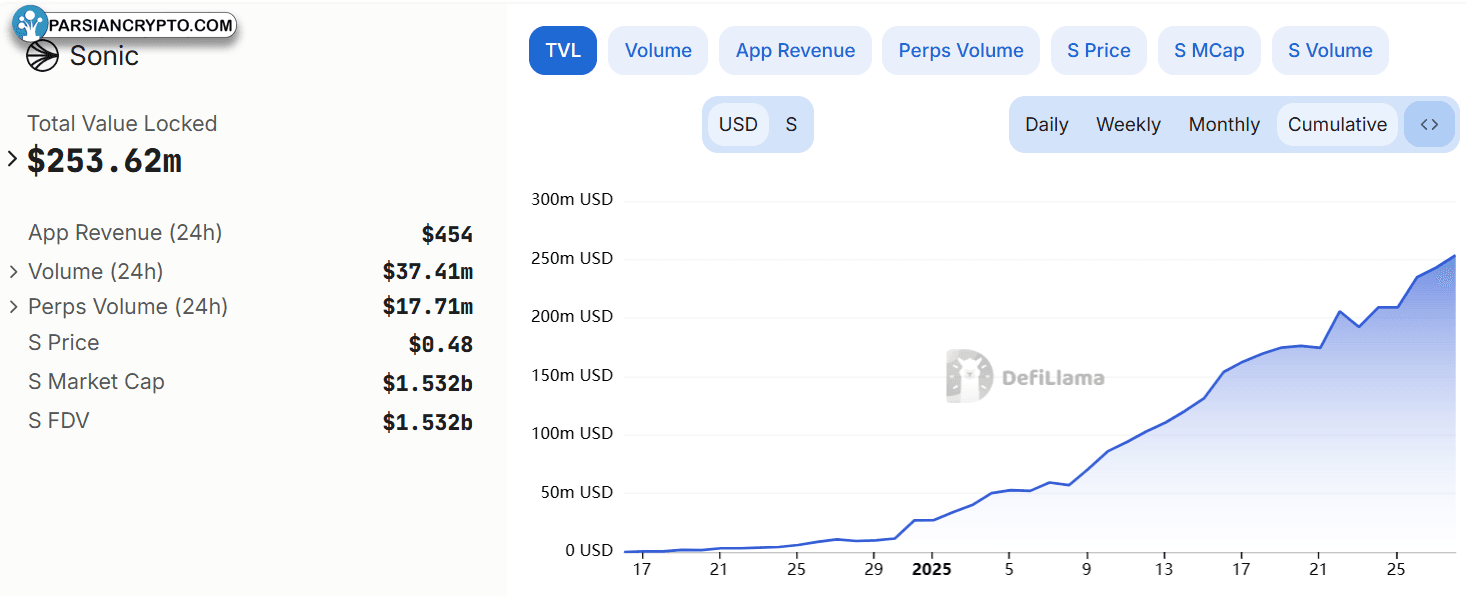Select the Cumulative view option

click(1337, 125)
